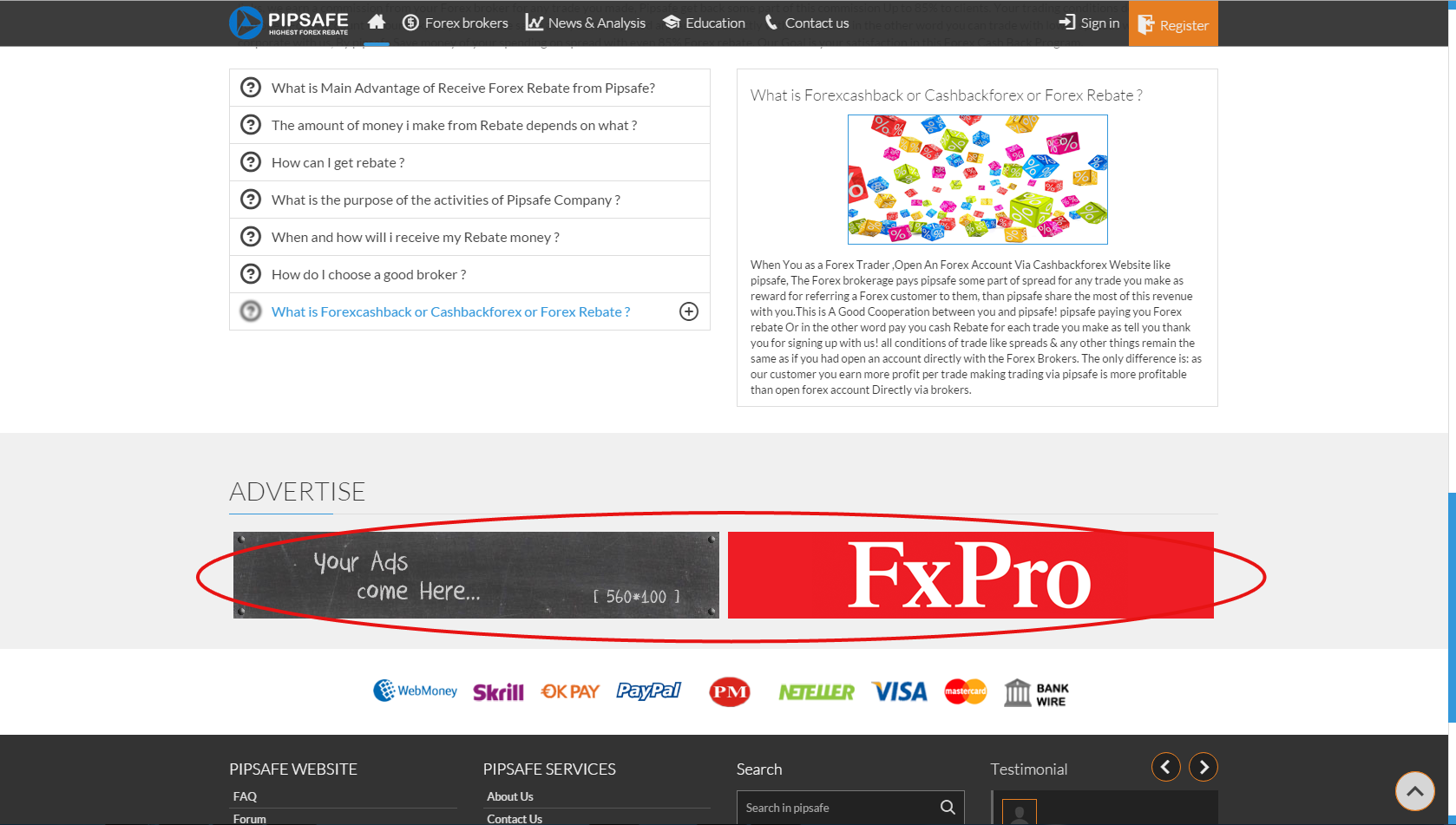Viewport: 1456px width, 825px height.
Task: Click the Neteller payment logo
Action: pos(817,691)
